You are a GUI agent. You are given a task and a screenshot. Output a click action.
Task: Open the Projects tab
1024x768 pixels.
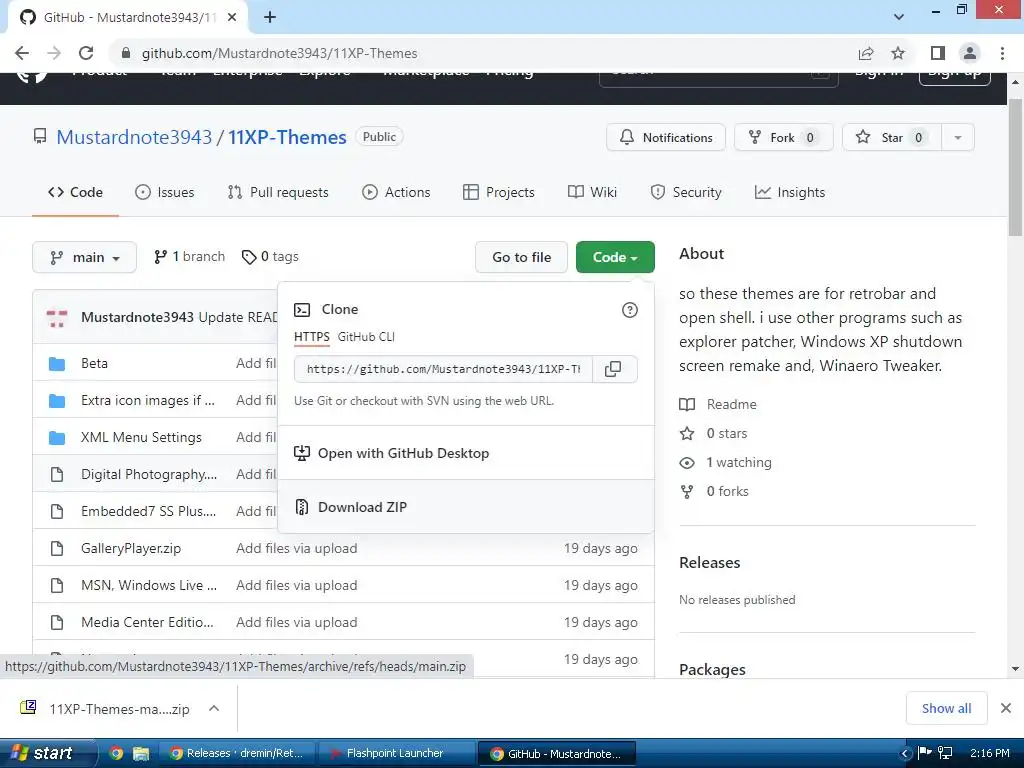pos(499,192)
